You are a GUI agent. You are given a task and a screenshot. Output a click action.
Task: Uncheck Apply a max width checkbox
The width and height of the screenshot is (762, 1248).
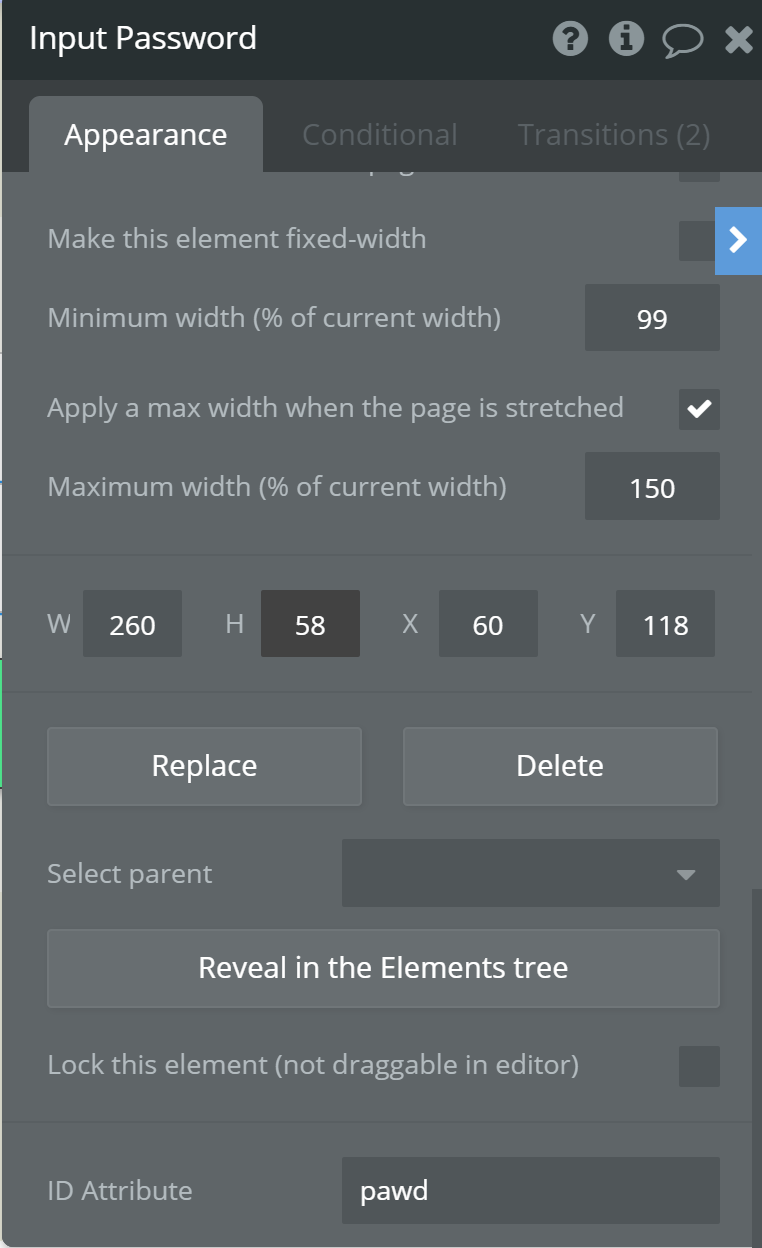tap(699, 409)
